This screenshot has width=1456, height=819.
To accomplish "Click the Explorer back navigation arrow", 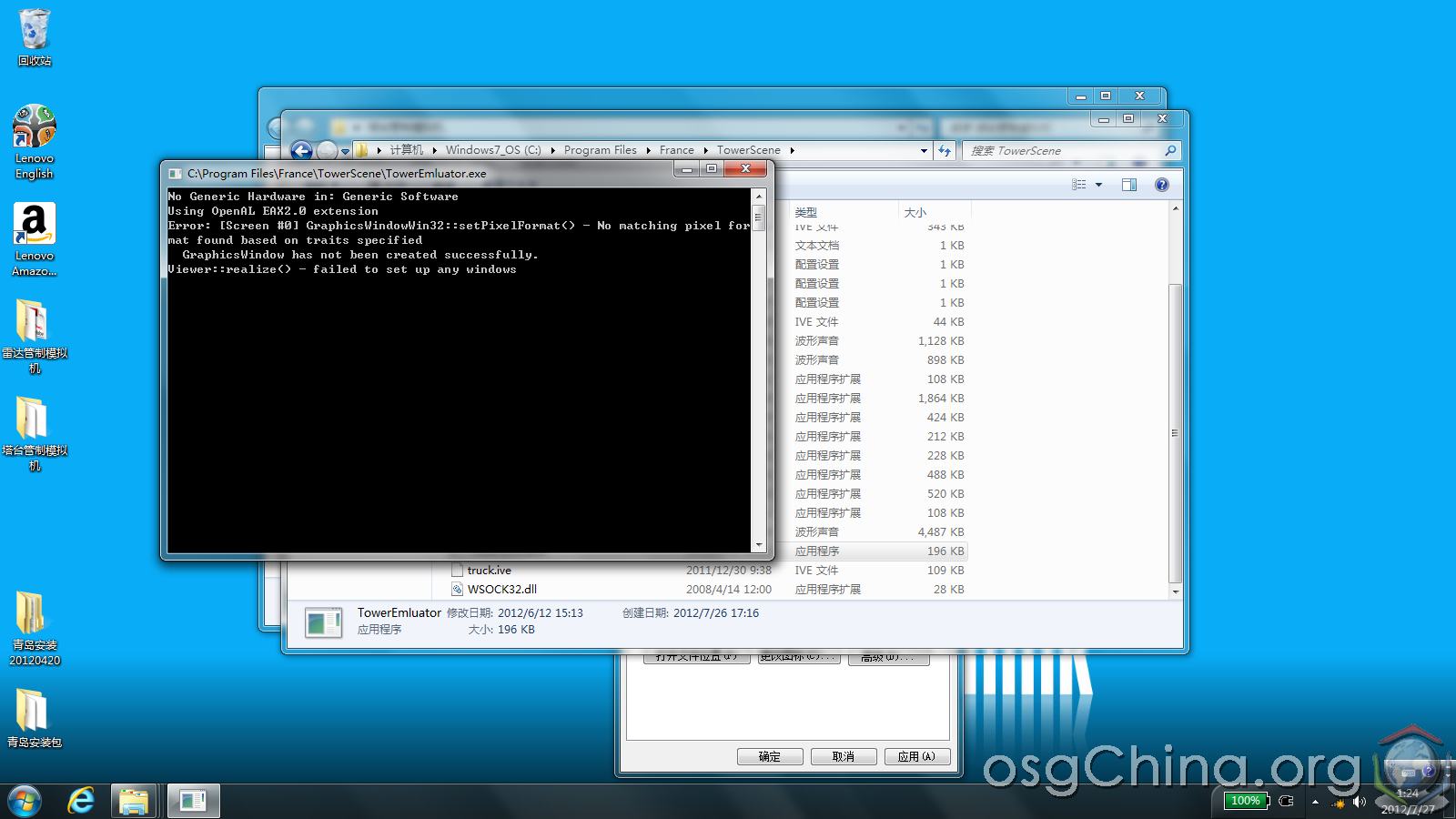I will point(301,151).
